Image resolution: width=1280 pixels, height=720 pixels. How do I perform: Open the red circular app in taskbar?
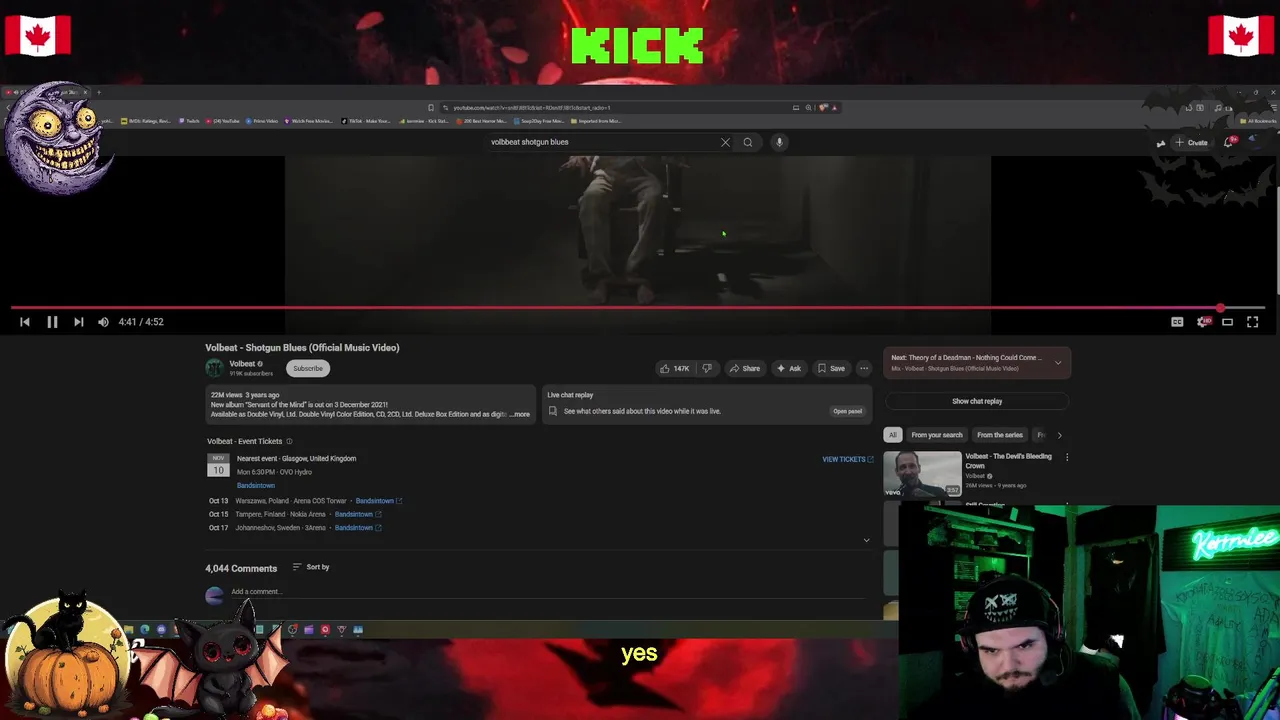point(325,630)
